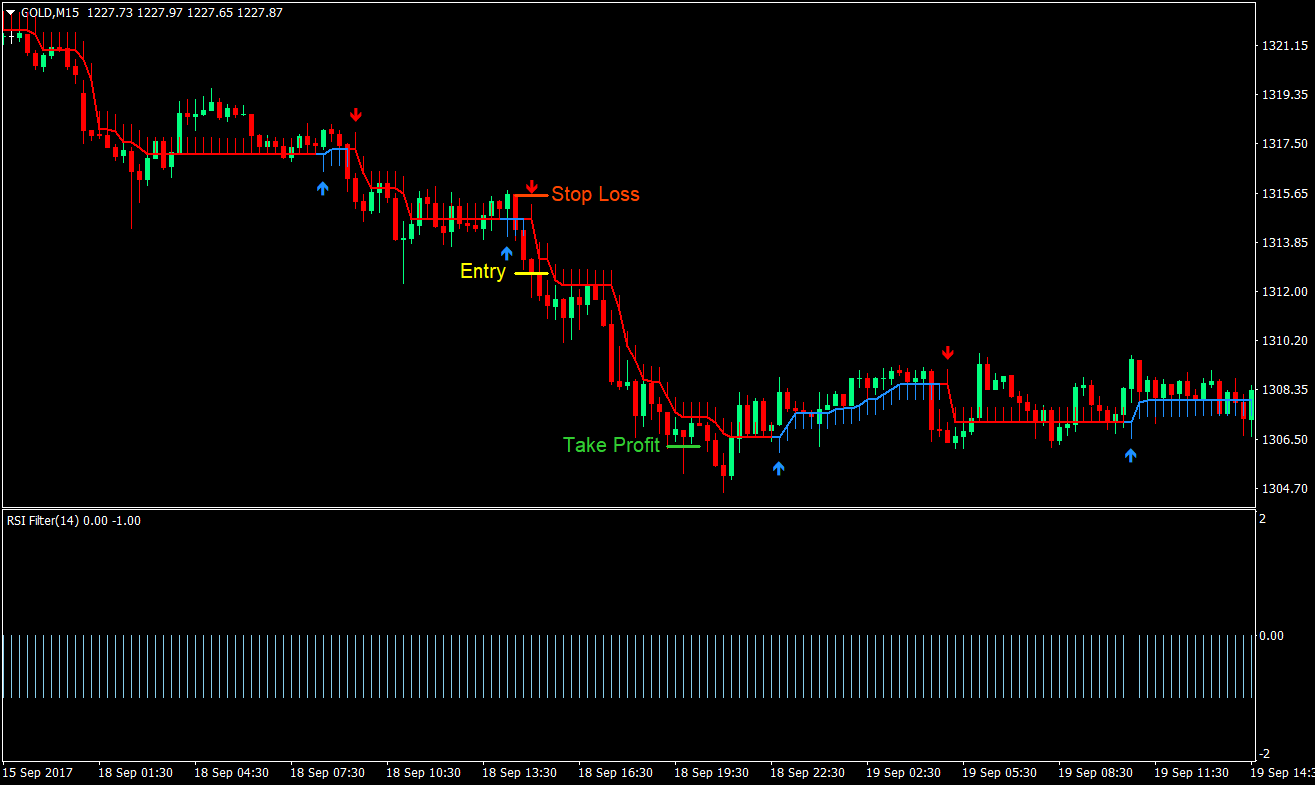Image resolution: width=1315 pixels, height=785 pixels.
Task: Click the Take Profit label
Action: pos(611,445)
